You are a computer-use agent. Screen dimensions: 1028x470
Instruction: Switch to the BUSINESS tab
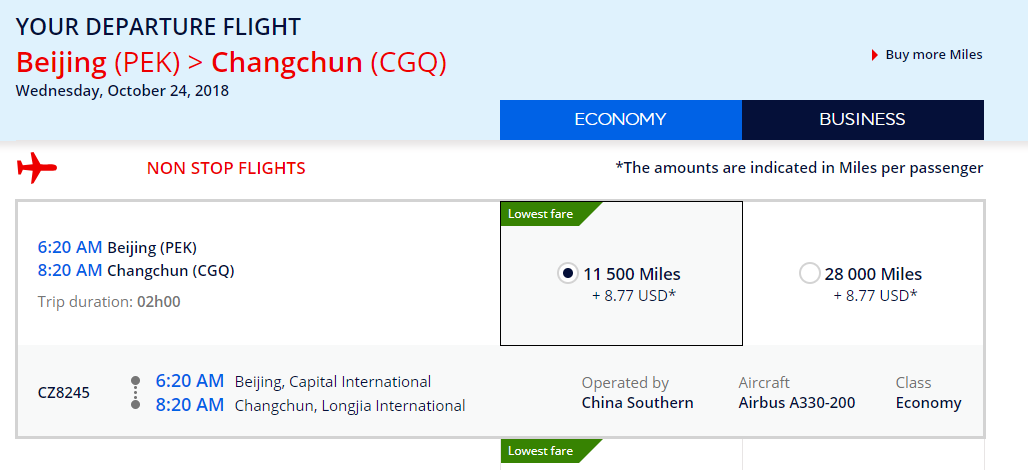863,119
